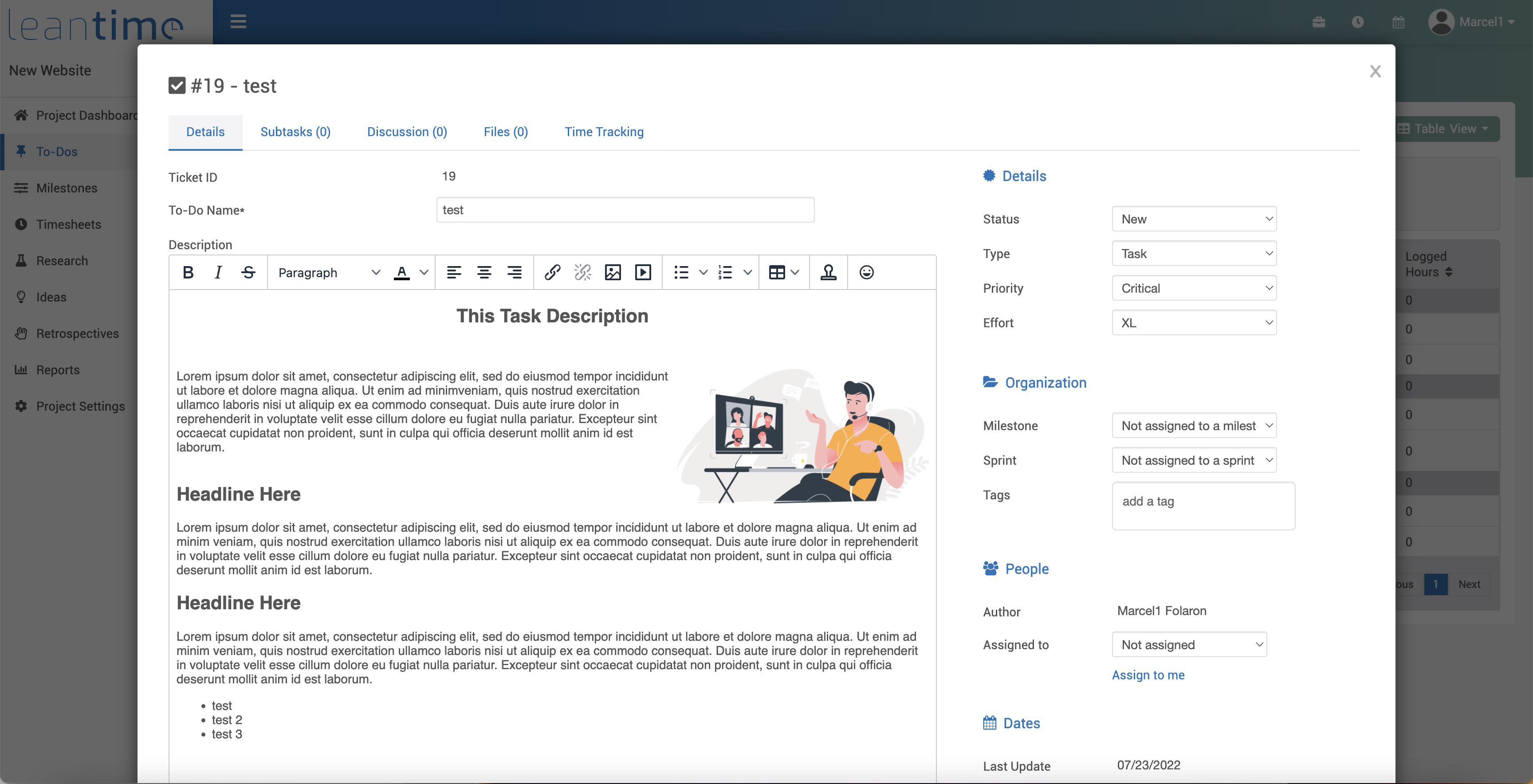Open Milestones in the sidebar
This screenshot has height=784, width=1533.
(x=67, y=188)
